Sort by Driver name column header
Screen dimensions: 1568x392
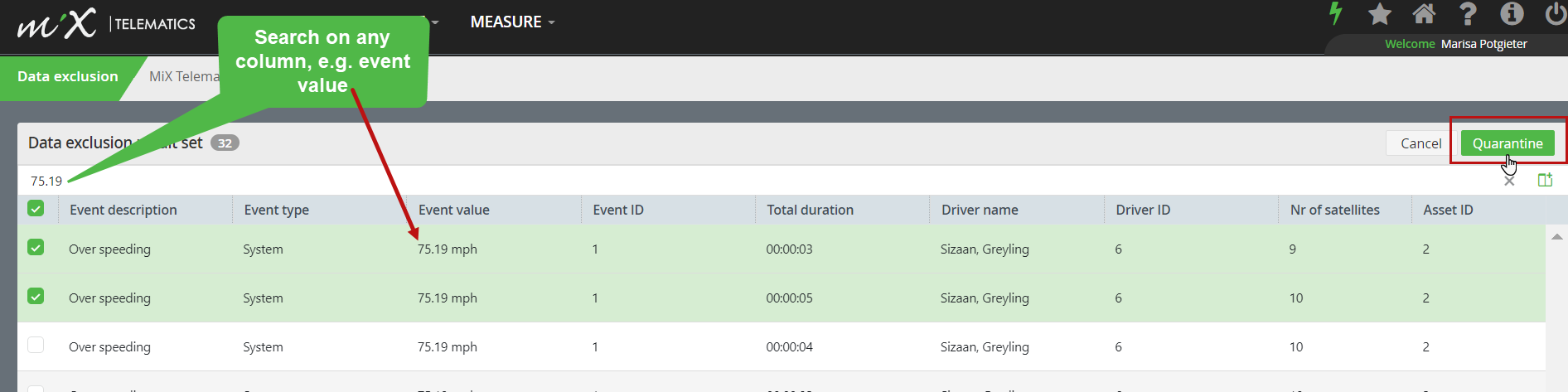click(x=980, y=210)
